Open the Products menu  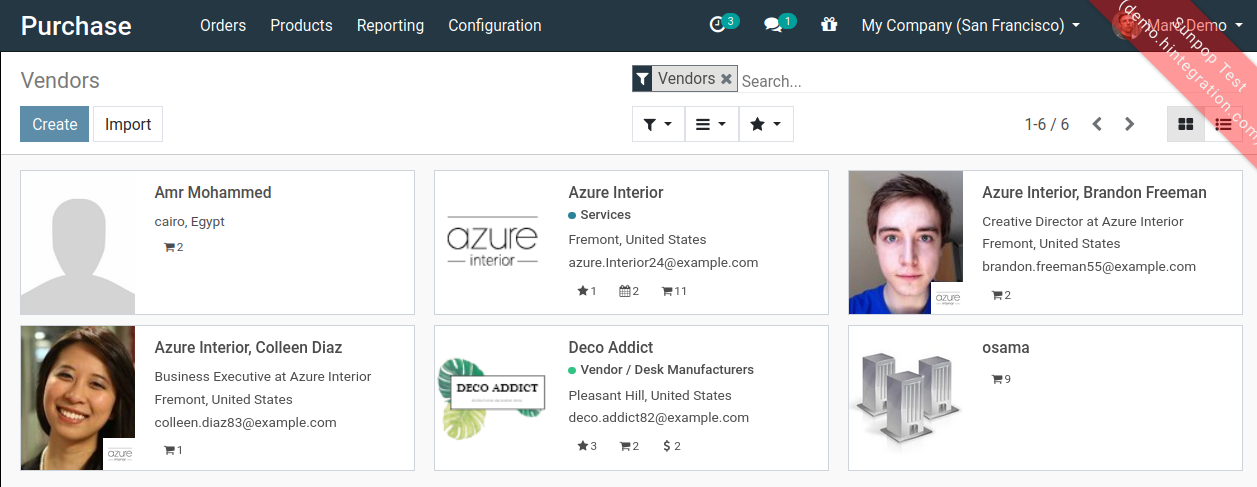coord(301,25)
